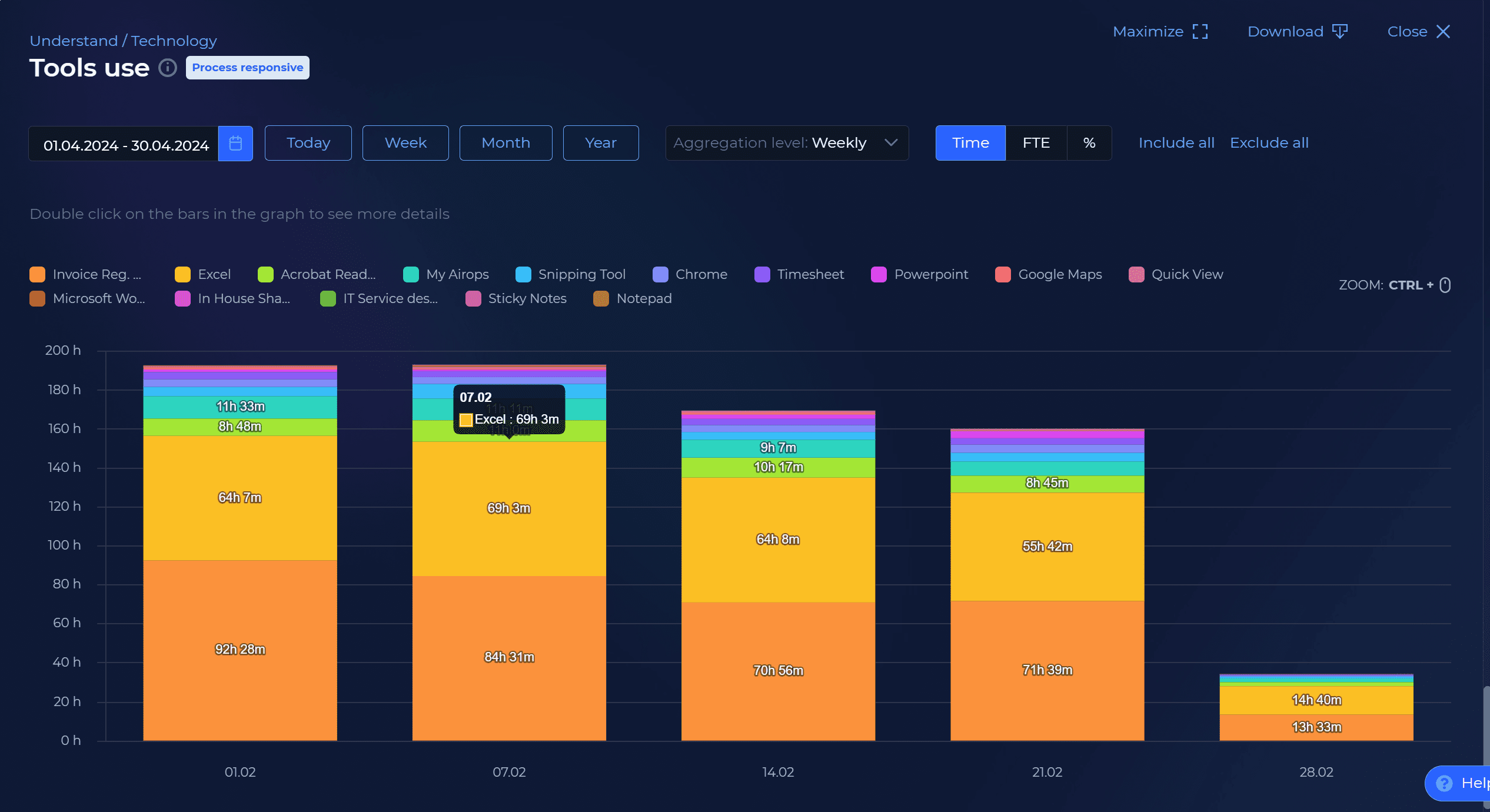Switch the display unit to FTE
Image resolution: width=1490 pixels, height=812 pixels.
(1036, 143)
